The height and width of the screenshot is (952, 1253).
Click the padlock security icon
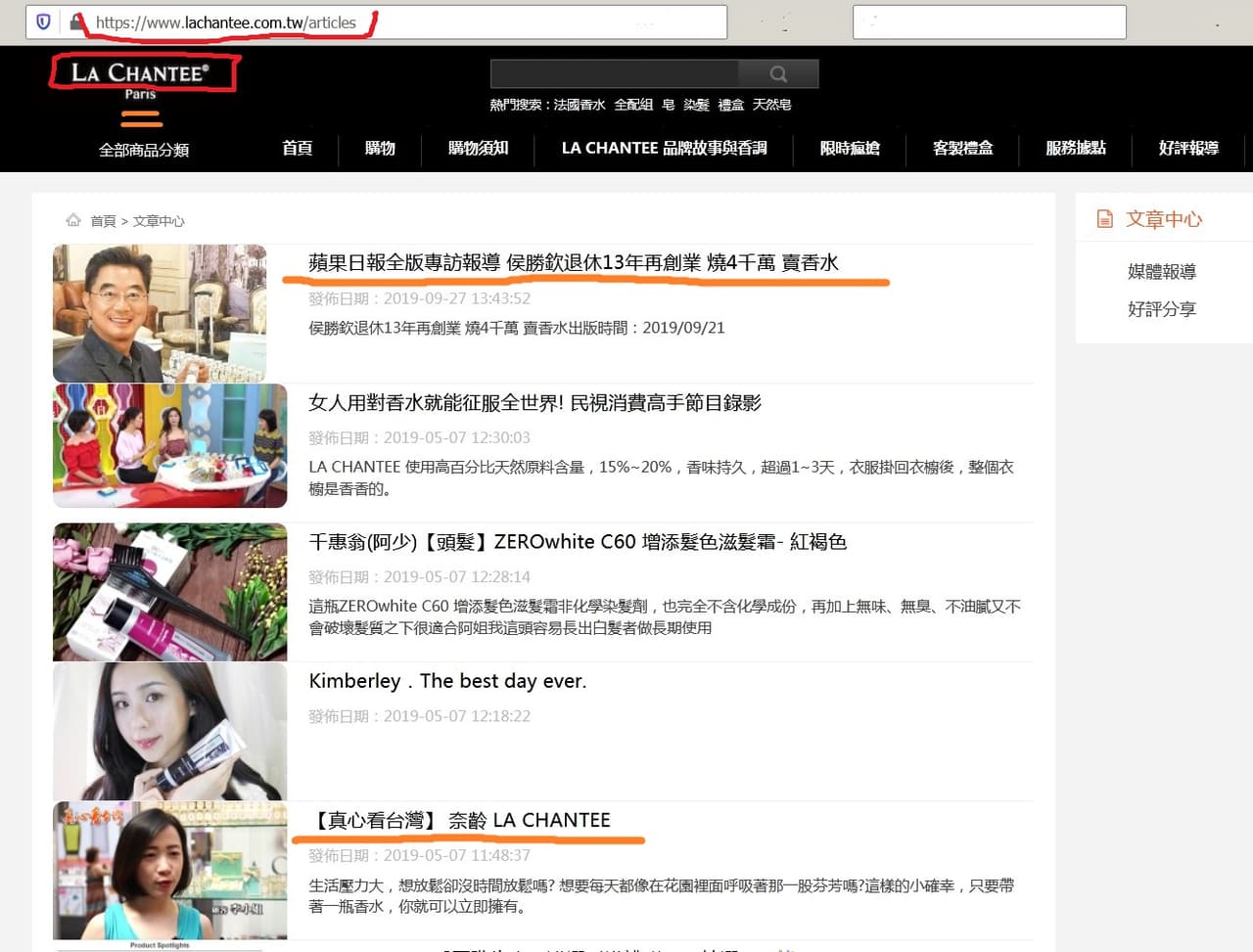(75, 22)
